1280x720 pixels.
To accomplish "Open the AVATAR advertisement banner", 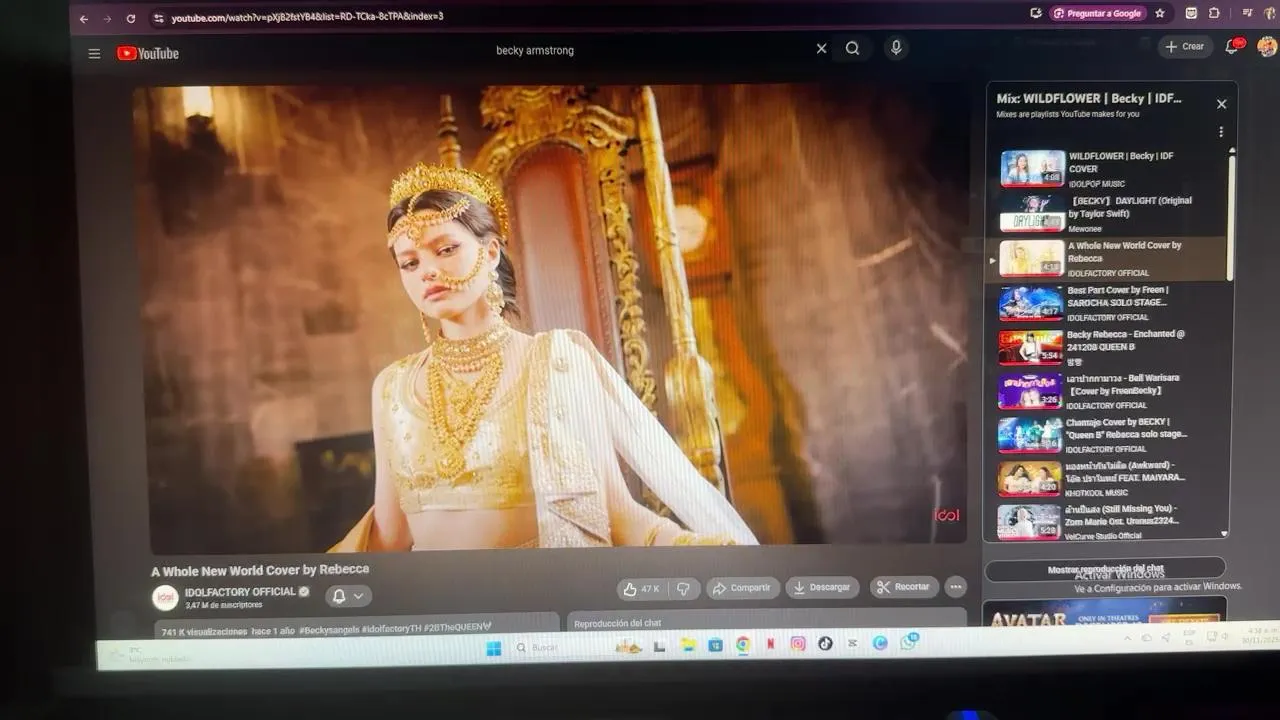I will (x=1104, y=612).
